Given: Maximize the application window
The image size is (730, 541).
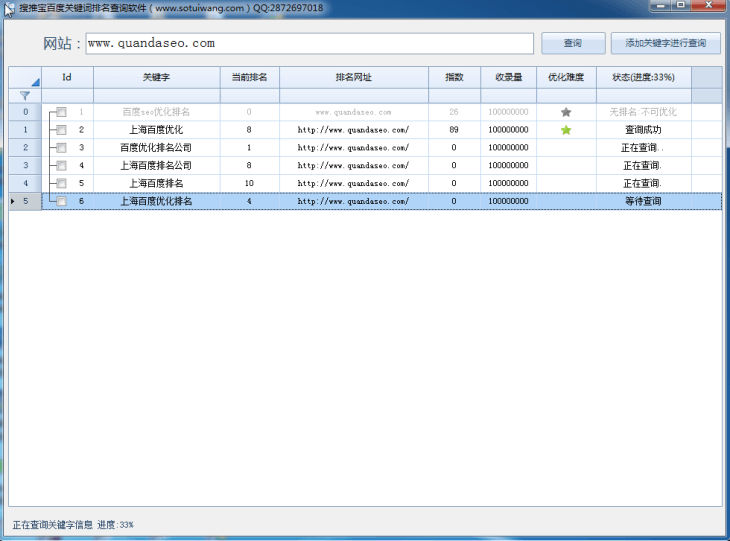Looking at the screenshot, I should [x=681, y=6].
